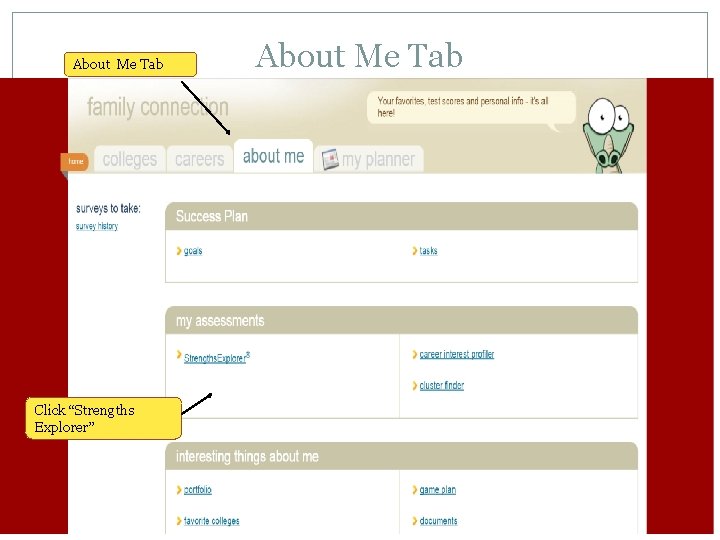Click the my assessments section header

(x=401, y=321)
